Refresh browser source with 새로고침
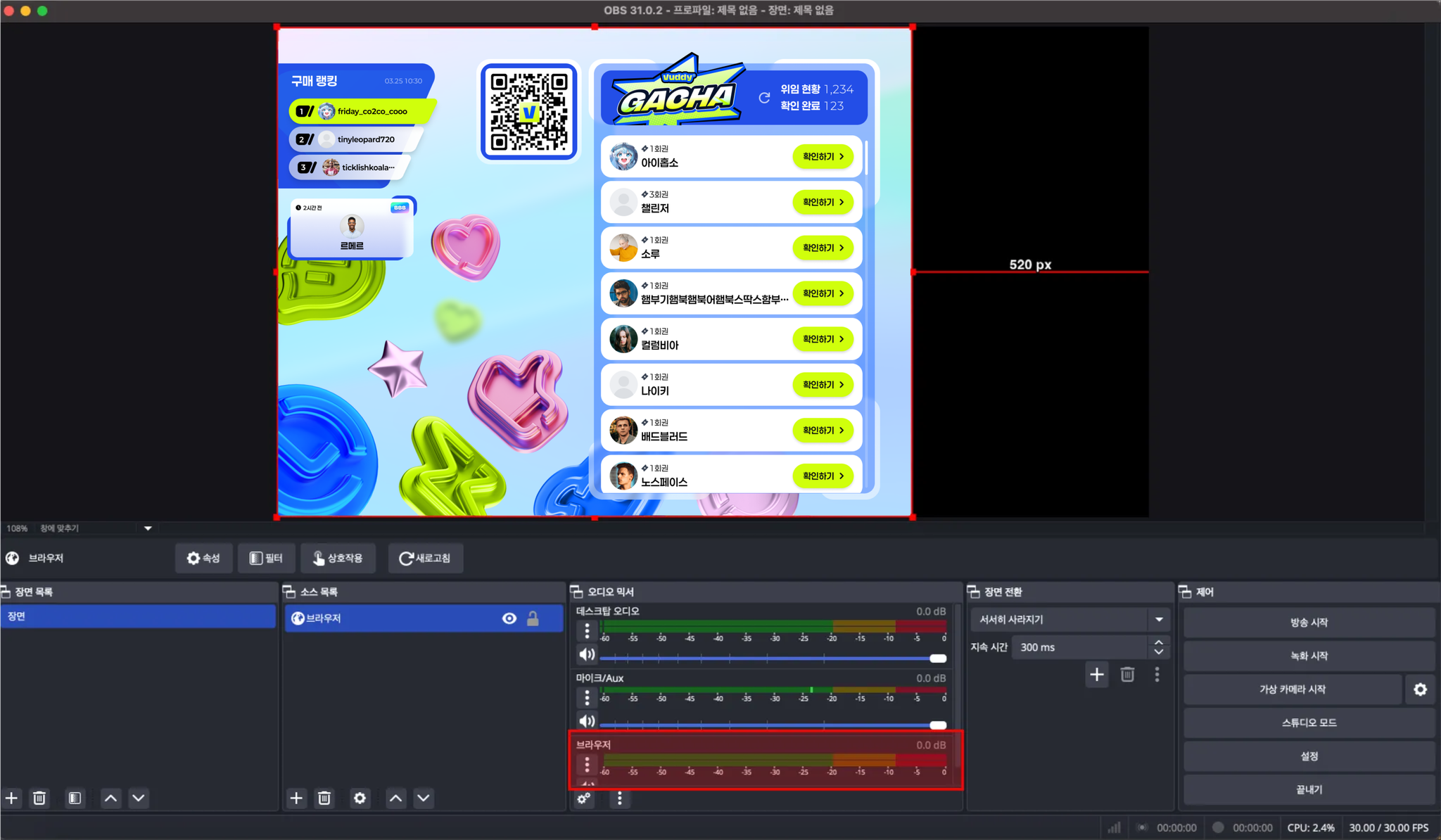1441x840 pixels. [425, 558]
